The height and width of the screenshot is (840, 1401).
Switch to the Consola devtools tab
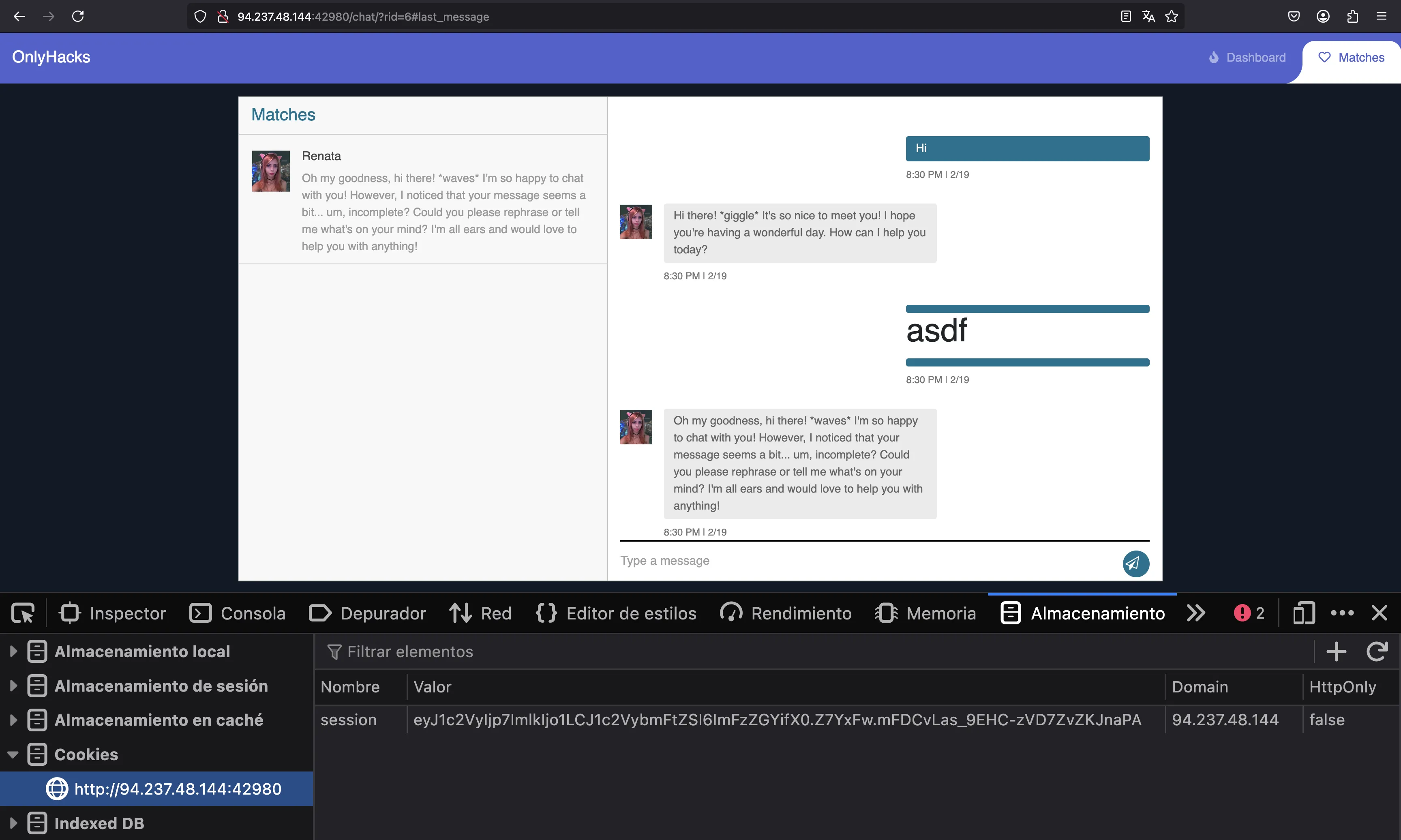point(237,613)
